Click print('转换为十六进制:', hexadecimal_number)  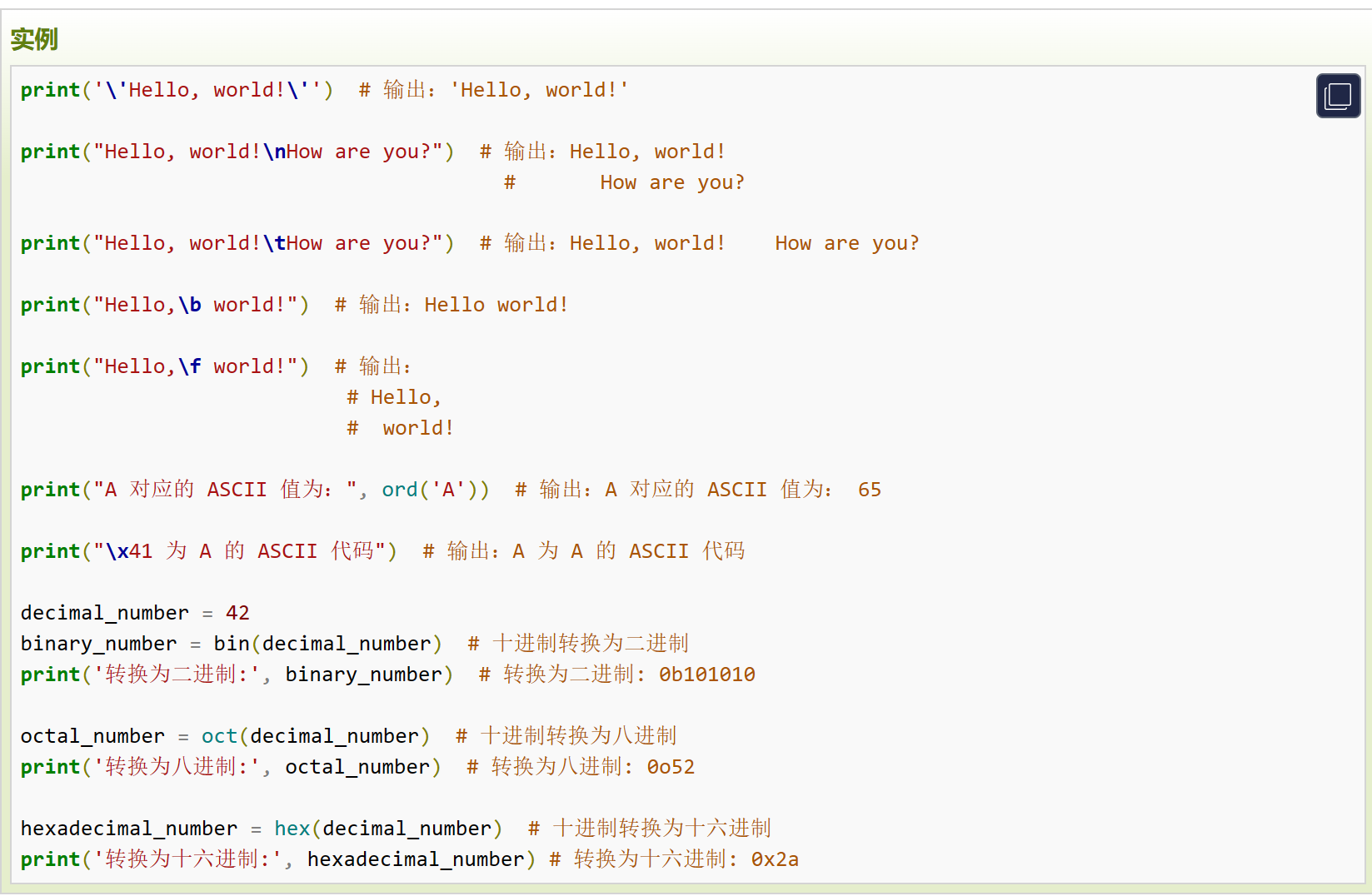pos(278,859)
